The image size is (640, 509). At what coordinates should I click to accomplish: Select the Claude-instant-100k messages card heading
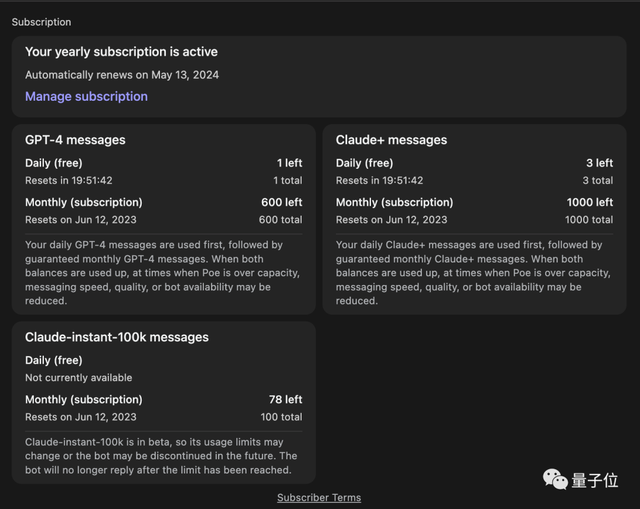click(117, 337)
